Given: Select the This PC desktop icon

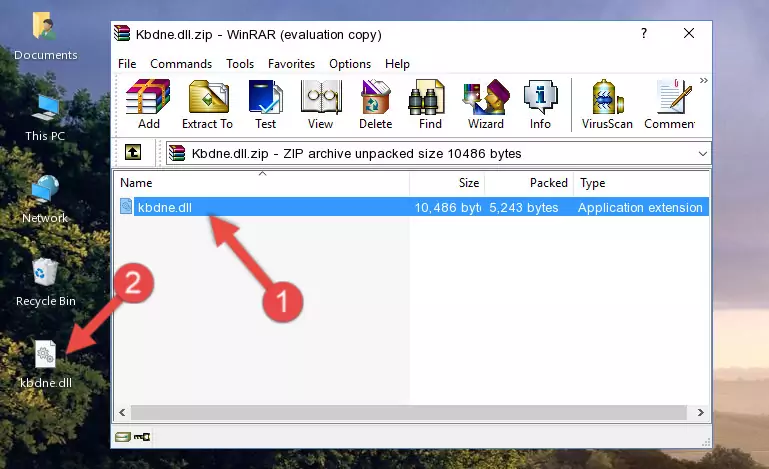Looking at the screenshot, I should (x=45, y=118).
